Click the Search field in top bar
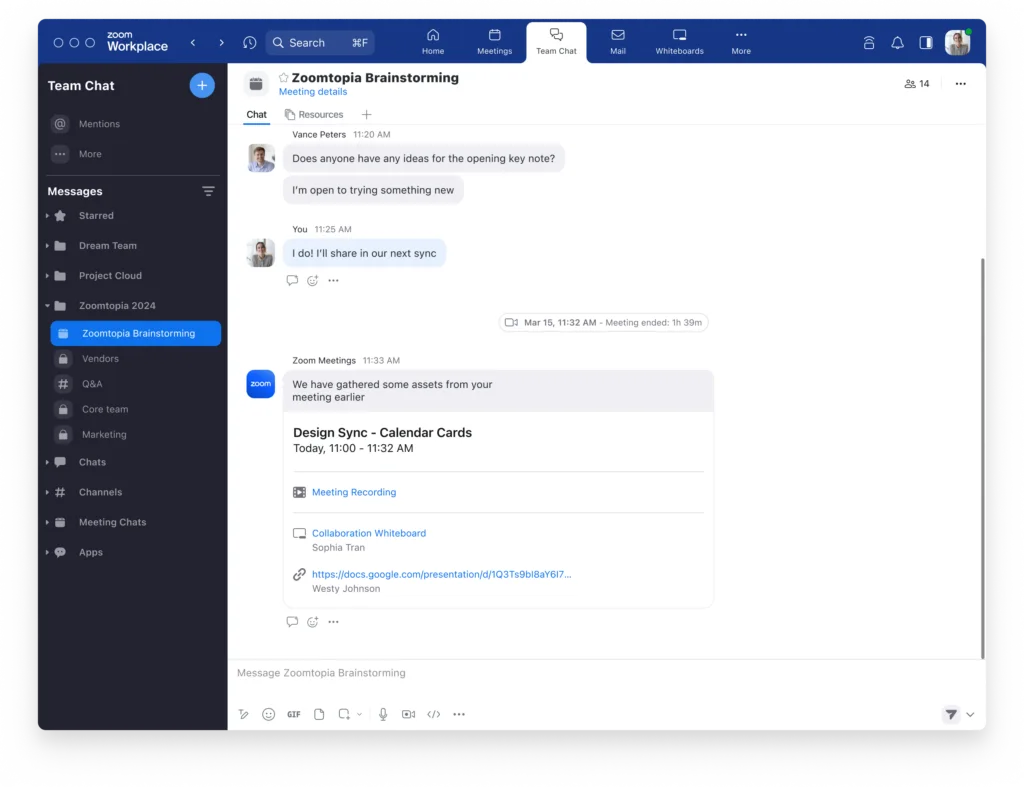1024x787 pixels. coord(320,42)
